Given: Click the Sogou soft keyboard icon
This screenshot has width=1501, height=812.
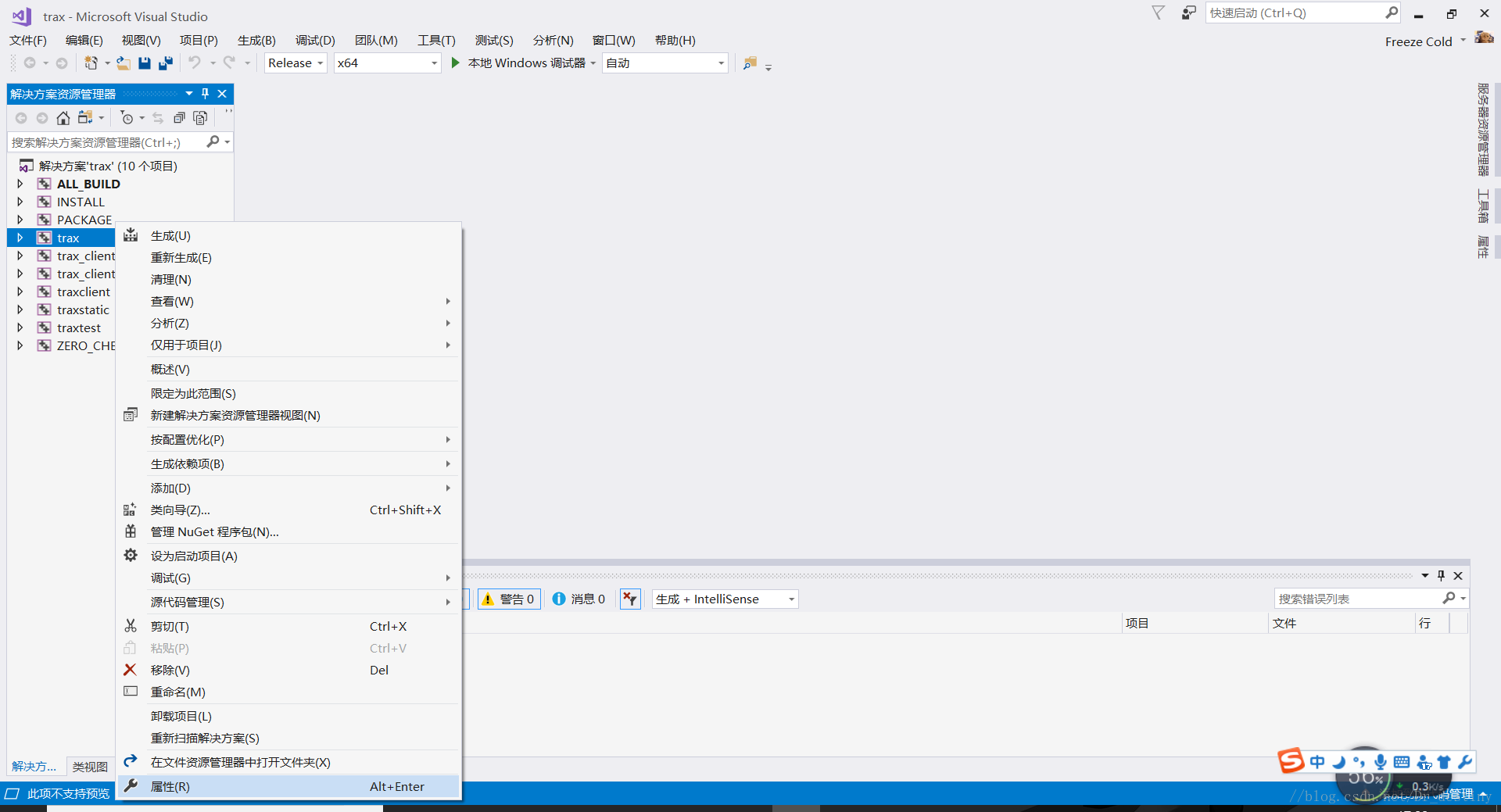Looking at the screenshot, I should [x=1402, y=762].
